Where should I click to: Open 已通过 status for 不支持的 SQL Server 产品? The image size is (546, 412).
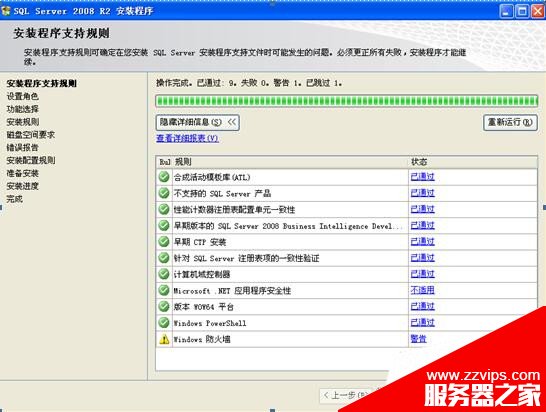(422, 193)
